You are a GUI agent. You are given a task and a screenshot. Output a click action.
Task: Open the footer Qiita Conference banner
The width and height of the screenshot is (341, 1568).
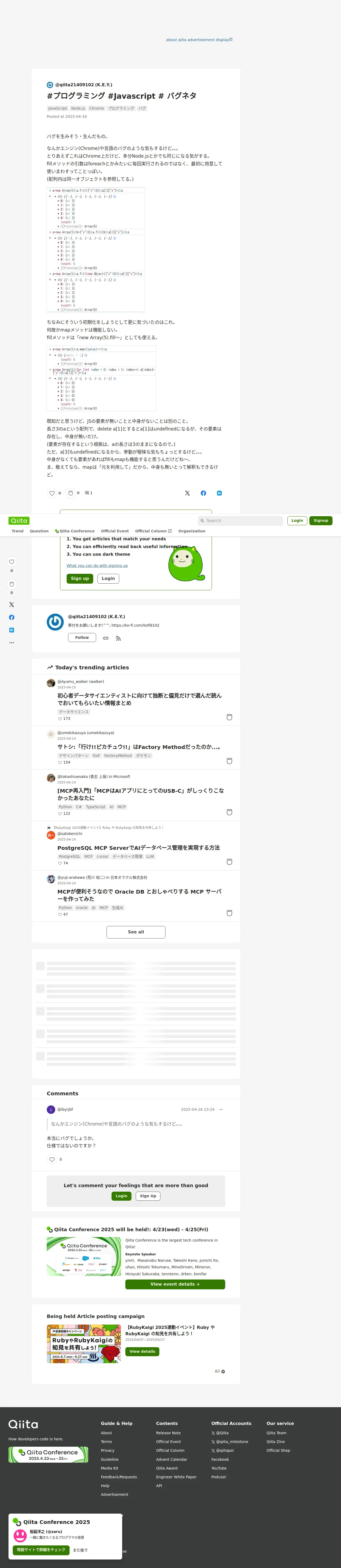(48, 1455)
